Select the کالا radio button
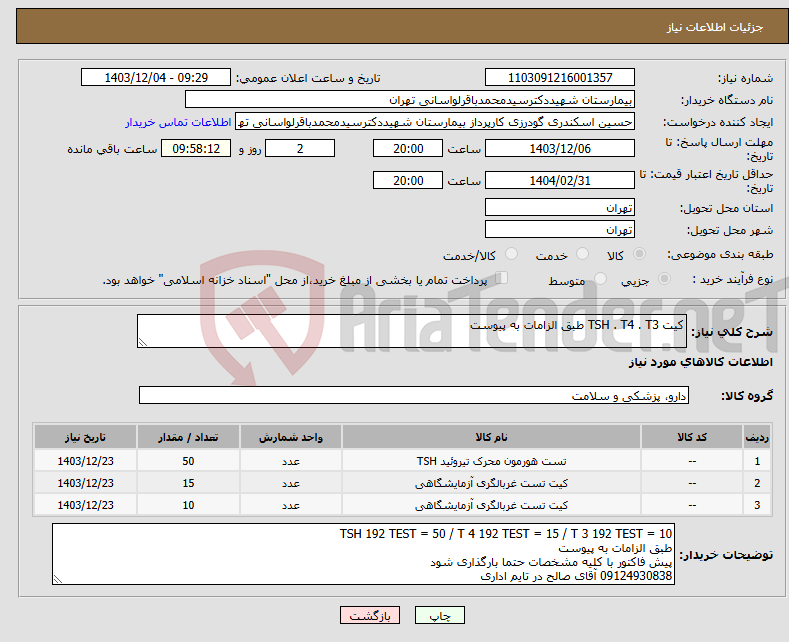The width and height of the screenshot is (789, 642). [x=639, y=254]
